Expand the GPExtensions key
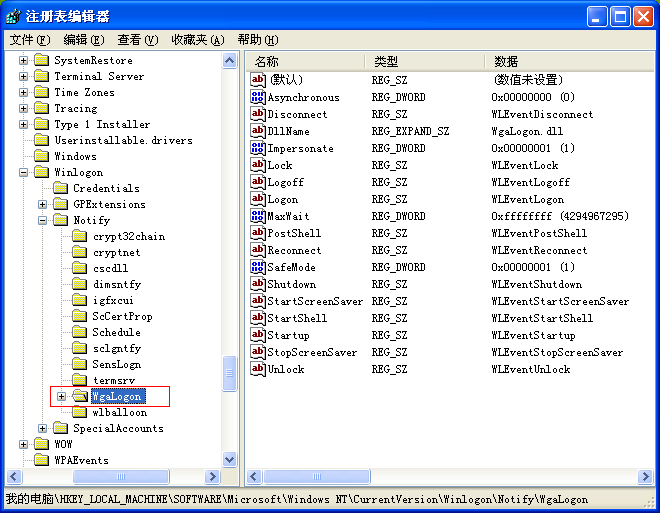 point(43,204)
